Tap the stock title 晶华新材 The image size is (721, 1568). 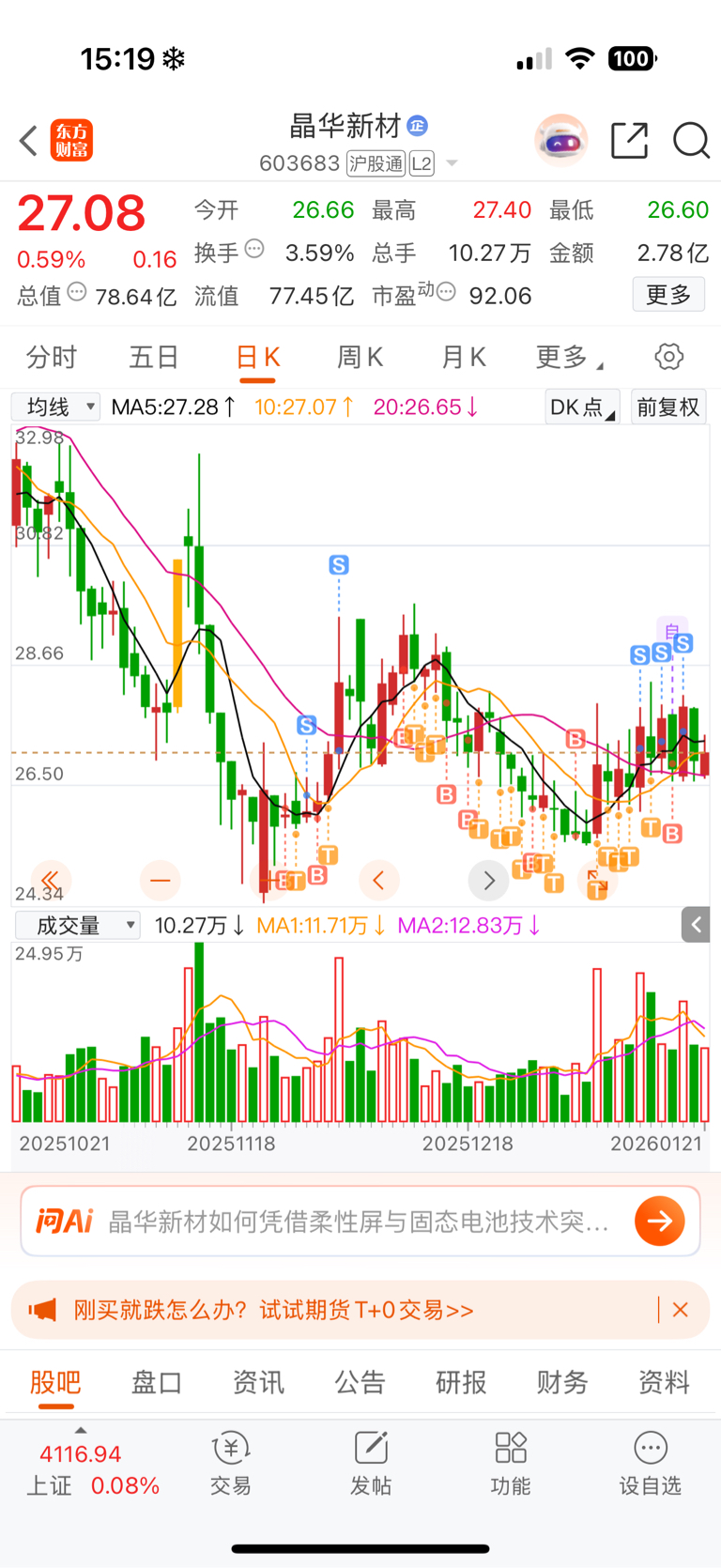tap(345, 125)
